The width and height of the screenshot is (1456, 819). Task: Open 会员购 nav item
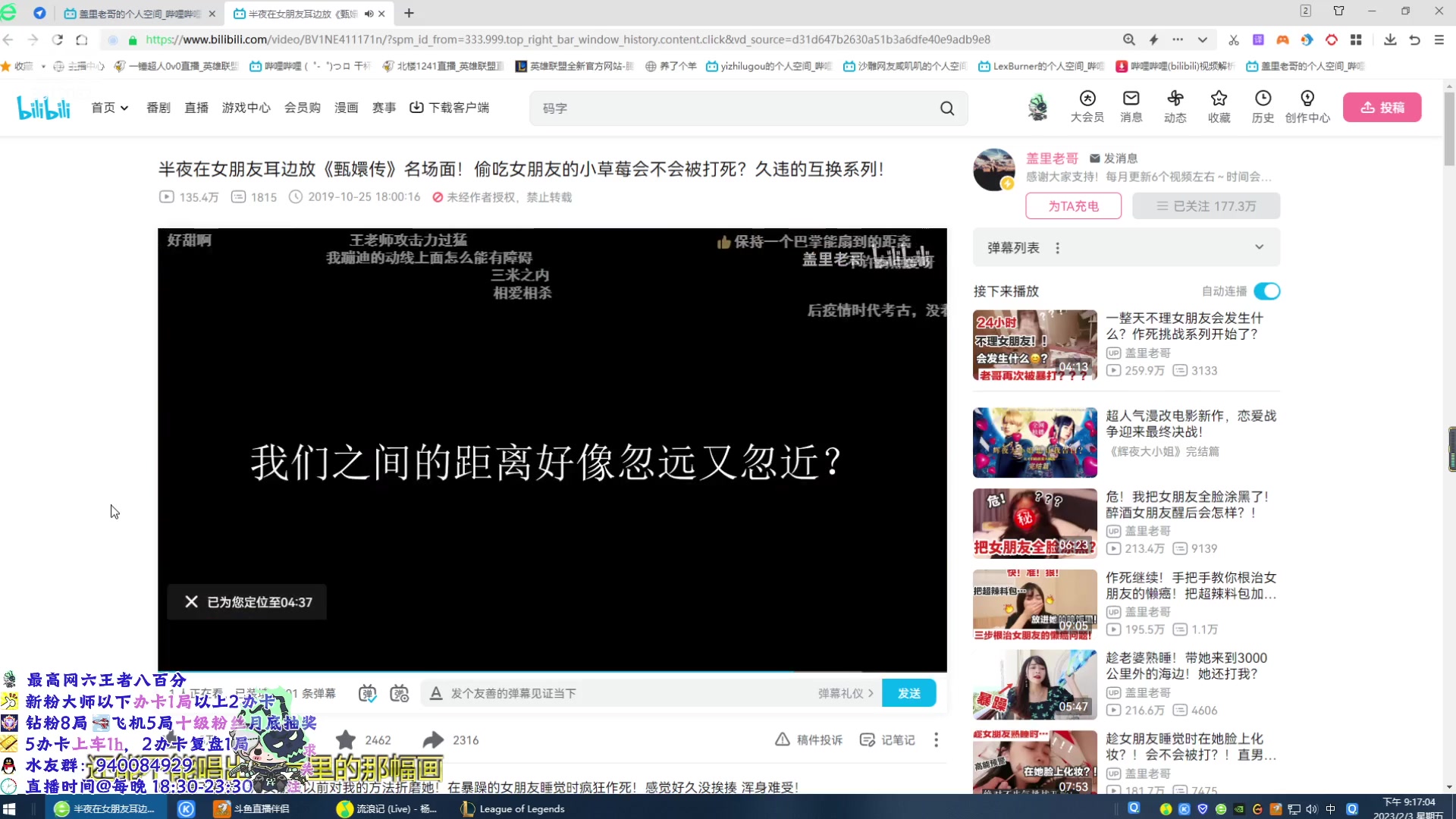(x=302, y=108)
